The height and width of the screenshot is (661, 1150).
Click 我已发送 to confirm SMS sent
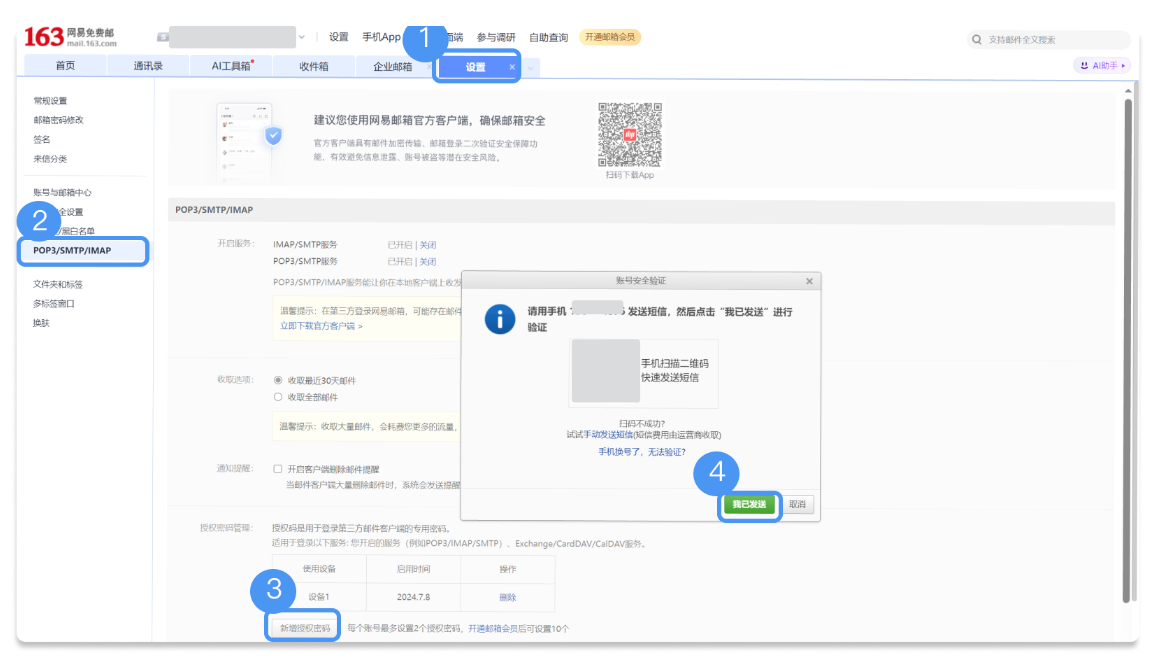pyautogui.click(x=749, y=506)
